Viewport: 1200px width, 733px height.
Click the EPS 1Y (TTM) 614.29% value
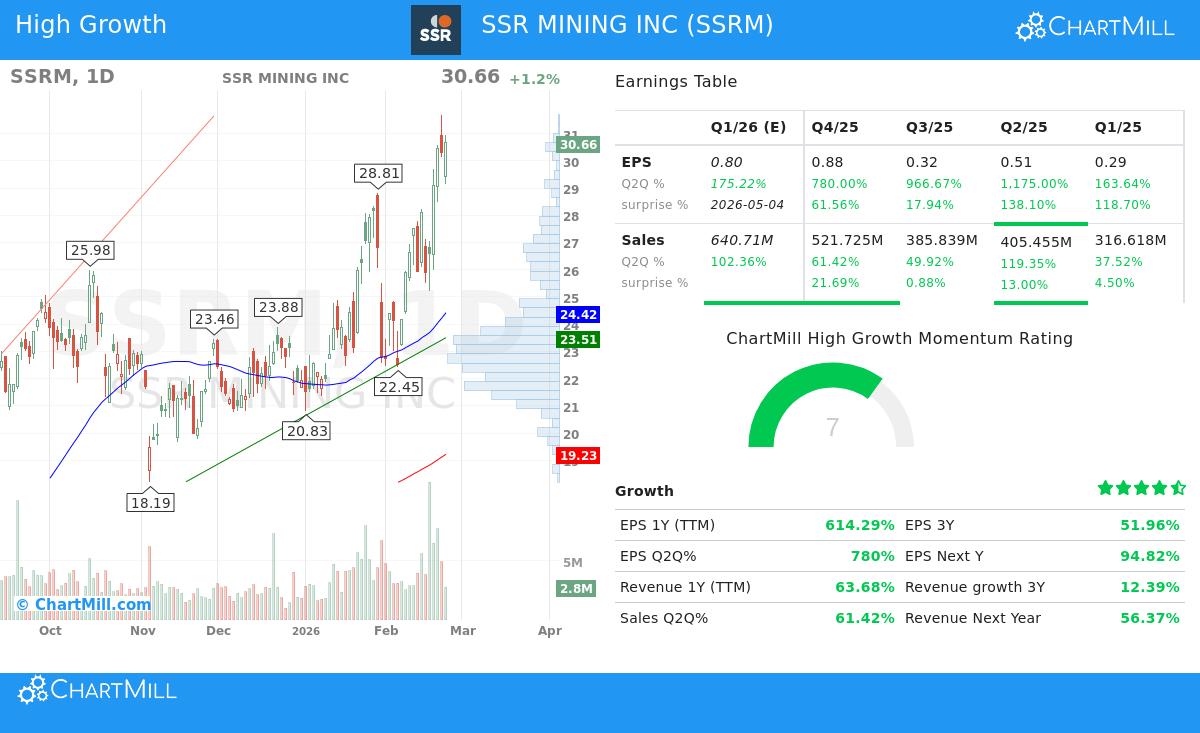[x=860, y=525]
